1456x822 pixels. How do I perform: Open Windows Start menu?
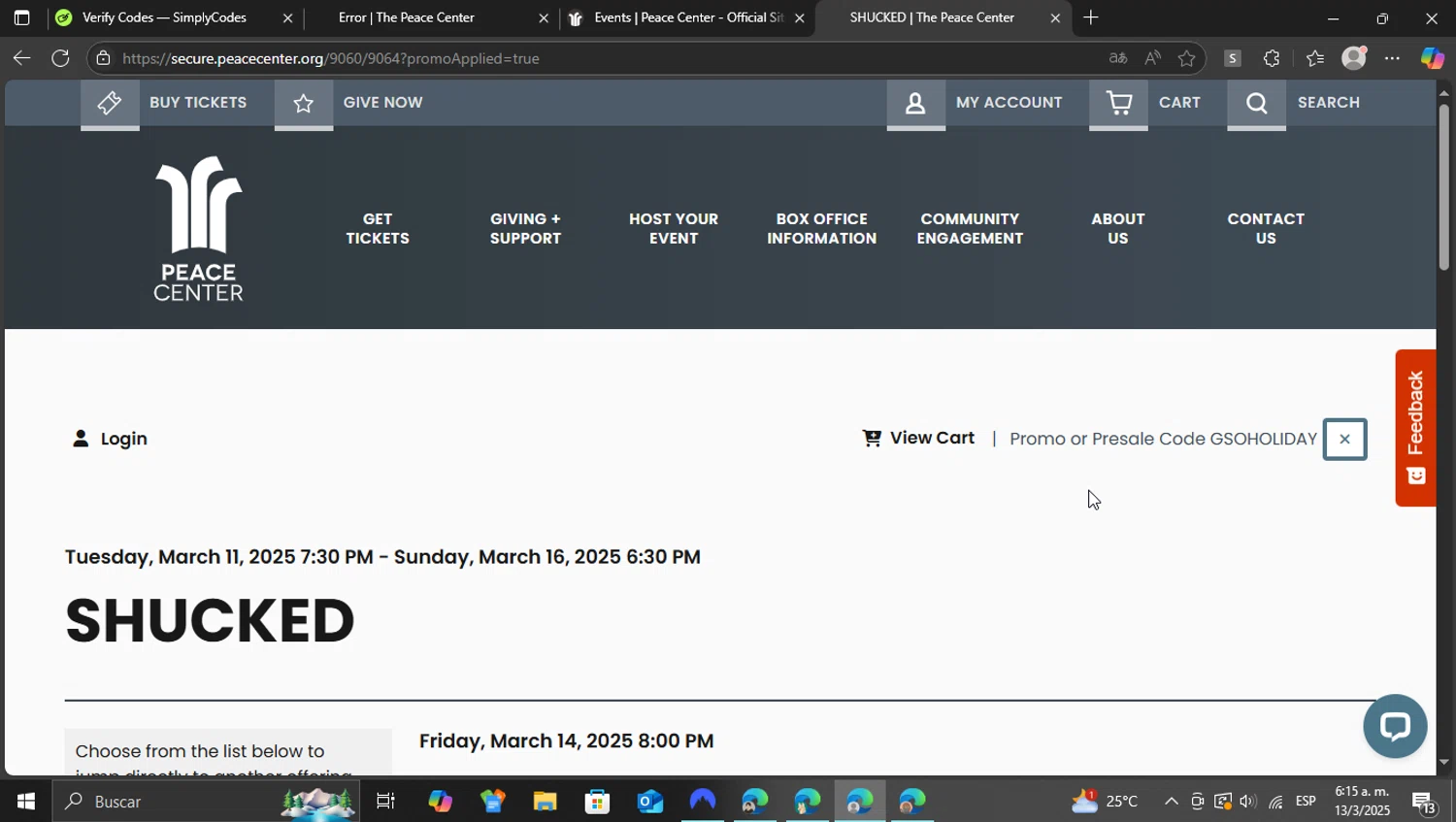tap(25, 802)
